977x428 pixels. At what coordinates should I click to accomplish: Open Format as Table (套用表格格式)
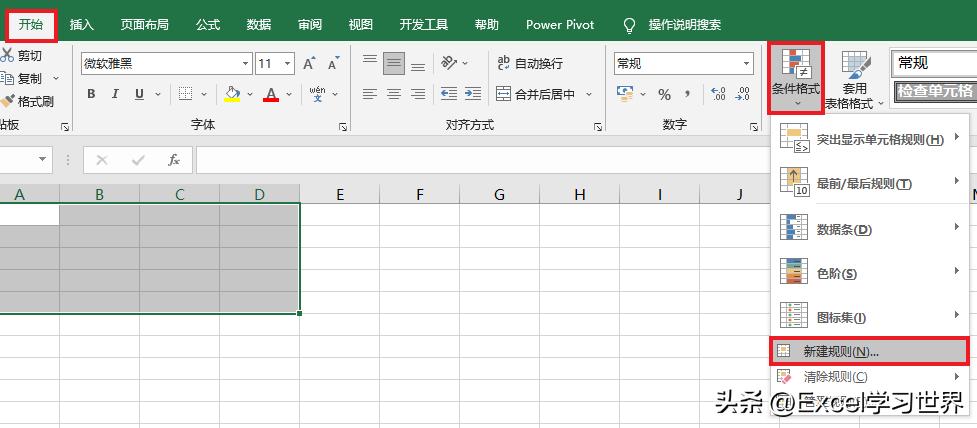click(x=854, y=78)
